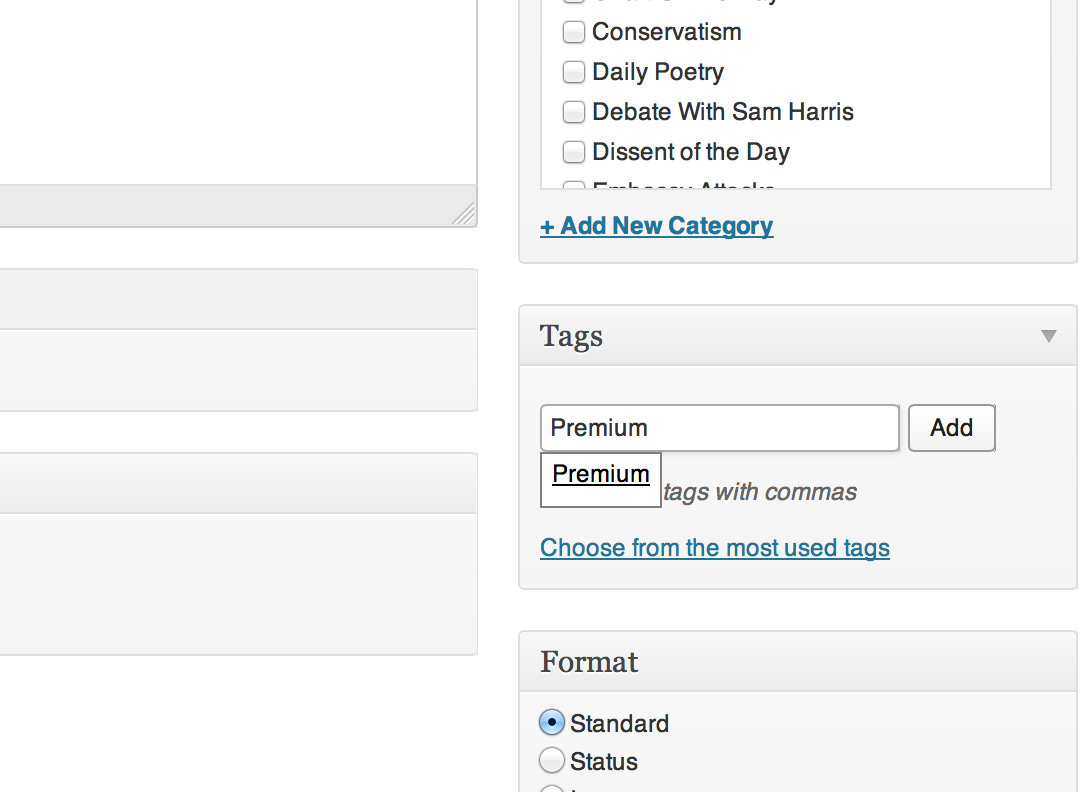The height and width of the screenshot is (792, 1088).
Task: Select the Standard format radio button
Action: (552, 722)
